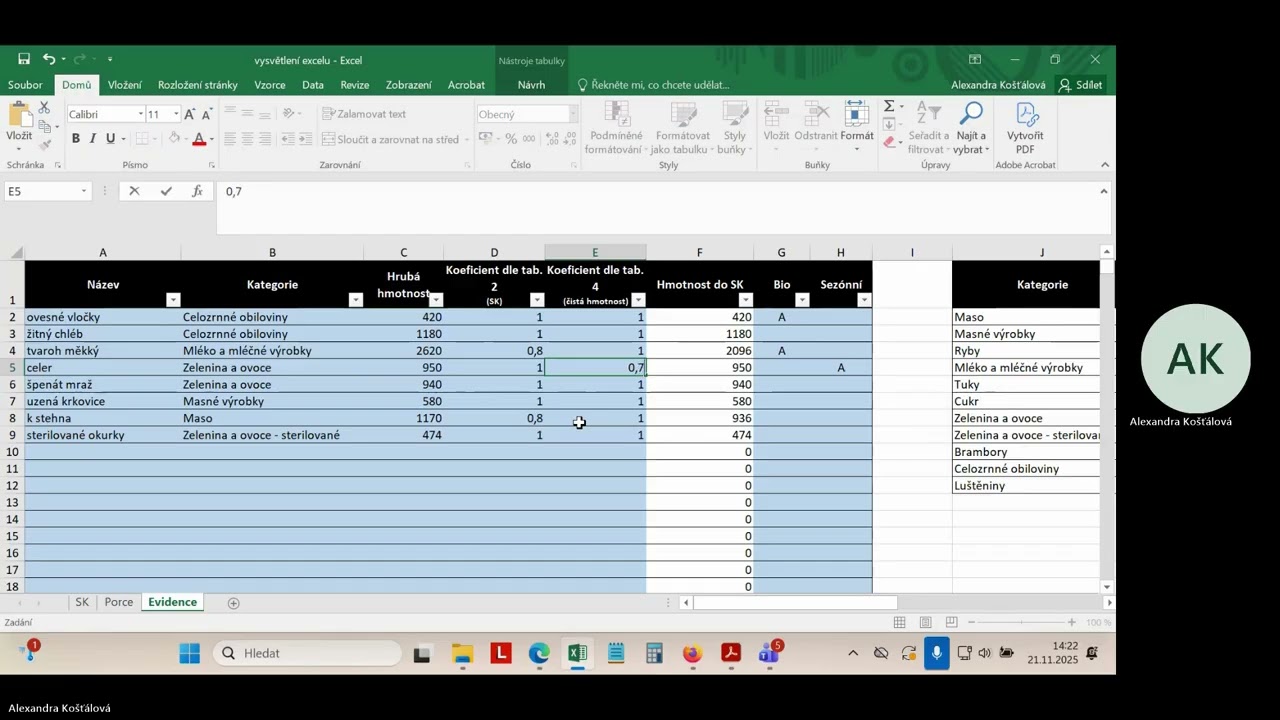
Task: Open the filter dropdown for Bio column
Action: click(x=802, y=300)
